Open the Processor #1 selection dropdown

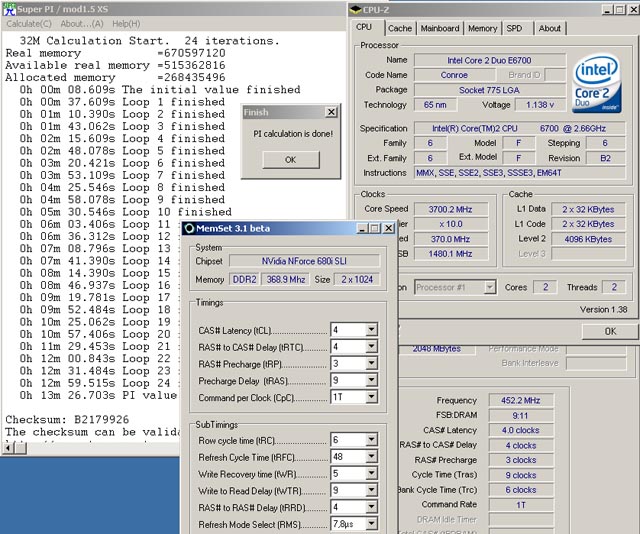(x=490, y=287)
